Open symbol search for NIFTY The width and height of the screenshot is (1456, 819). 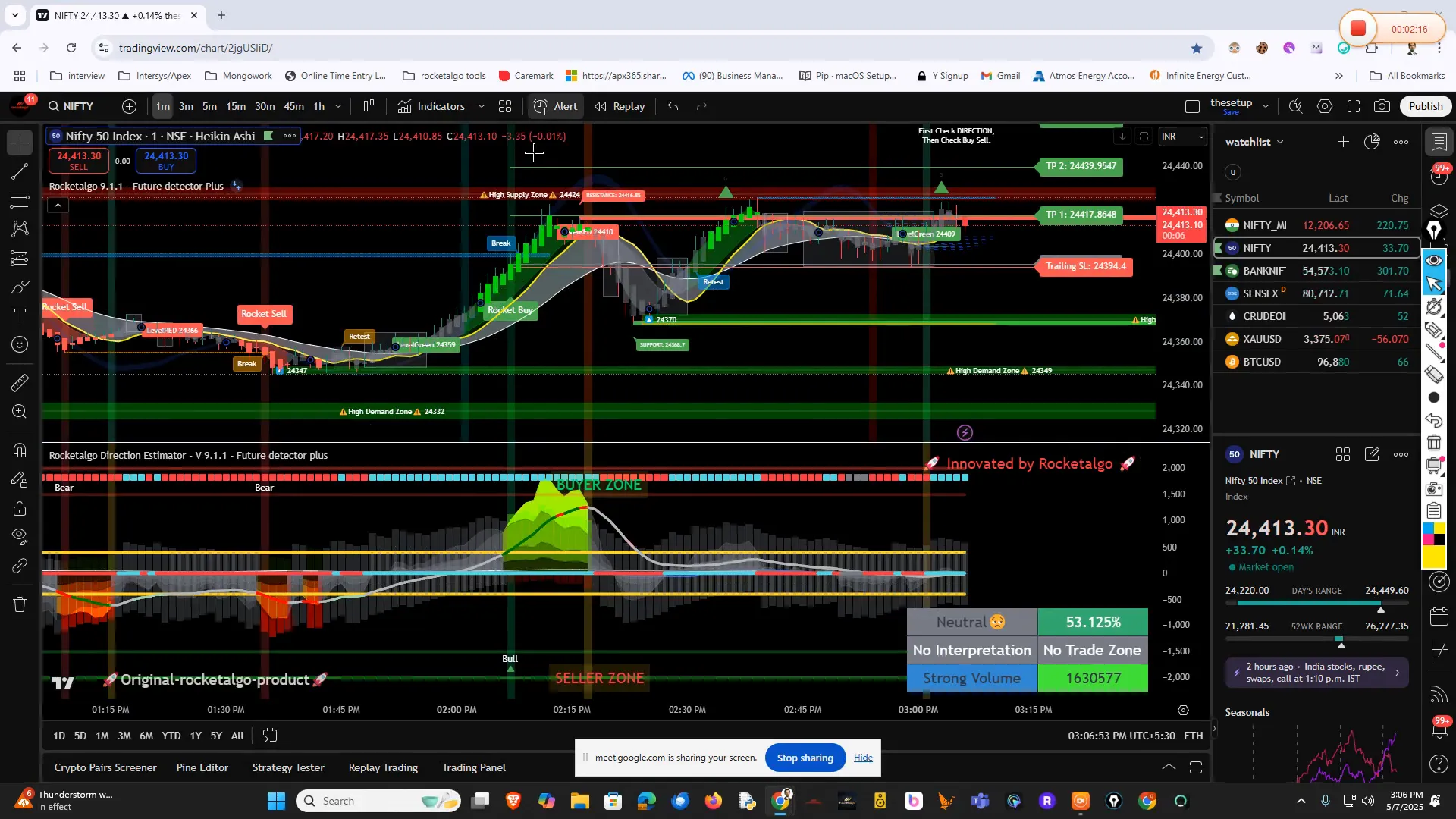coord(71,106)
